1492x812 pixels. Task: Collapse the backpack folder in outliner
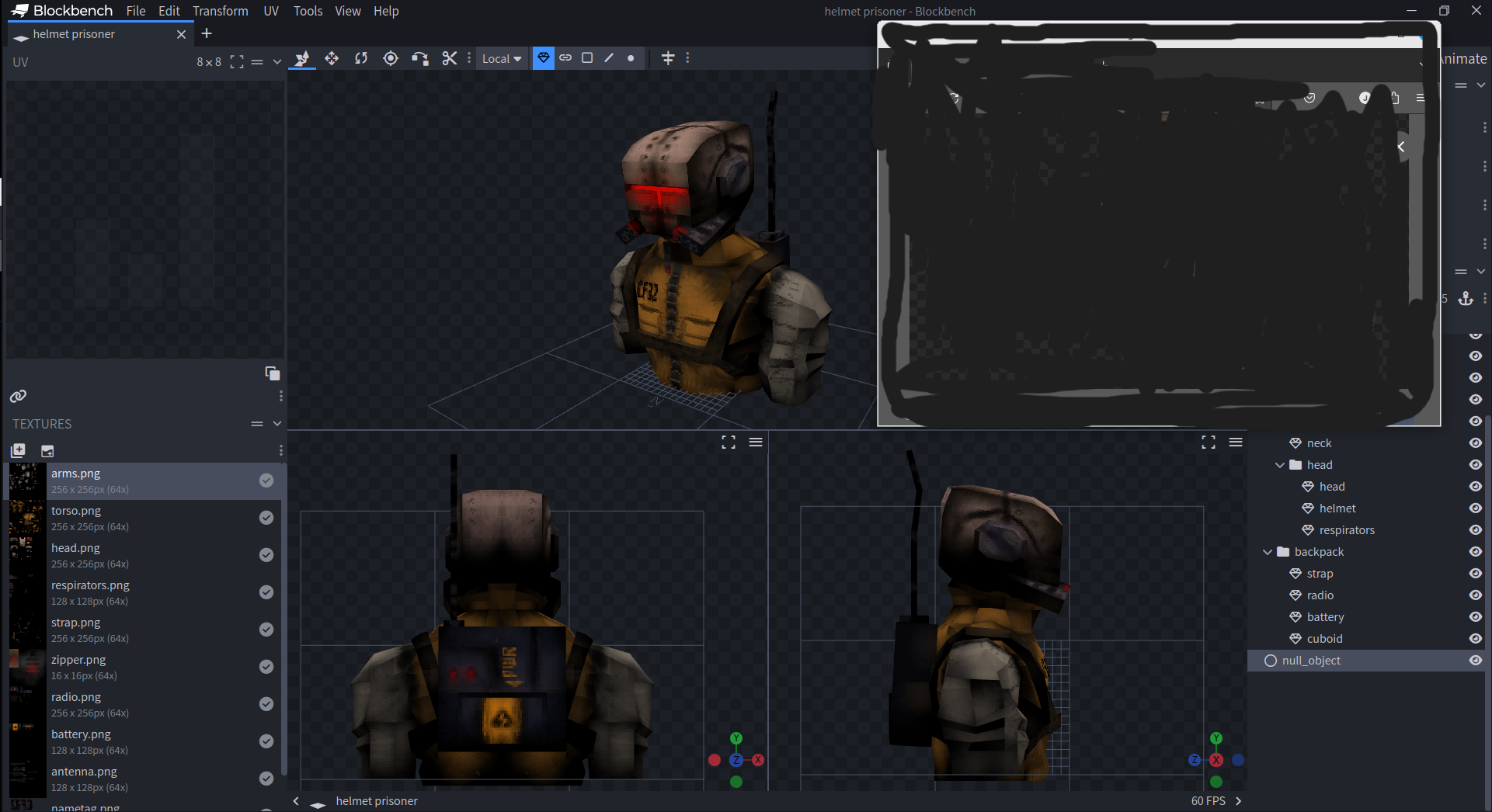click(x=1268, y=552)
